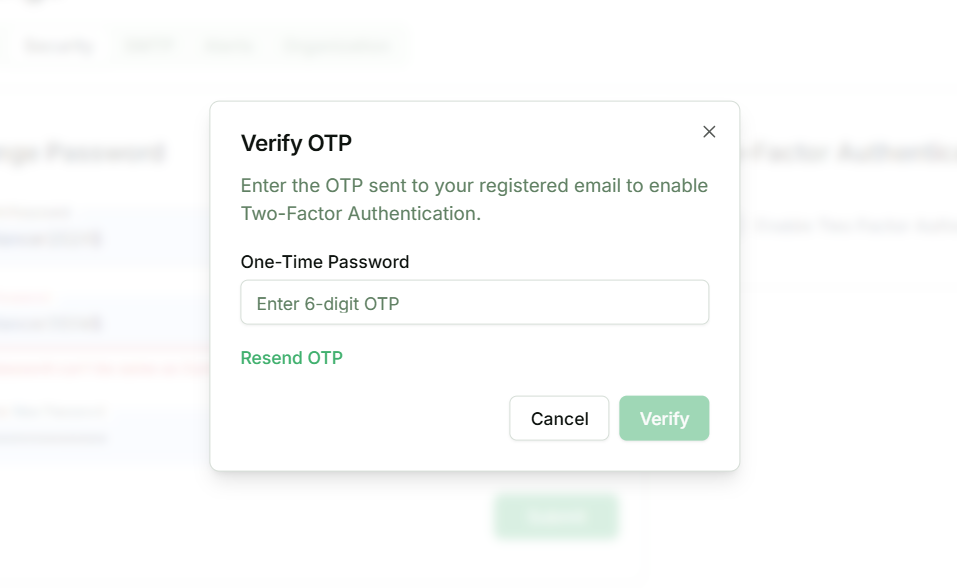Click the blurred Two-Factor Authentication heading

(x=848, y=153)
